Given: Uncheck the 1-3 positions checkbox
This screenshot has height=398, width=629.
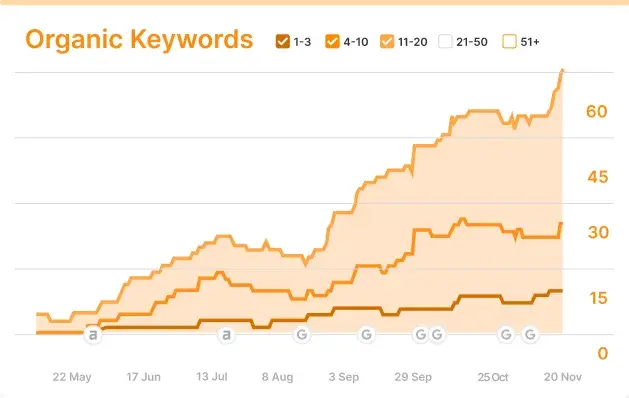Looking at the screenshot, I should click(x=283, y=41).
